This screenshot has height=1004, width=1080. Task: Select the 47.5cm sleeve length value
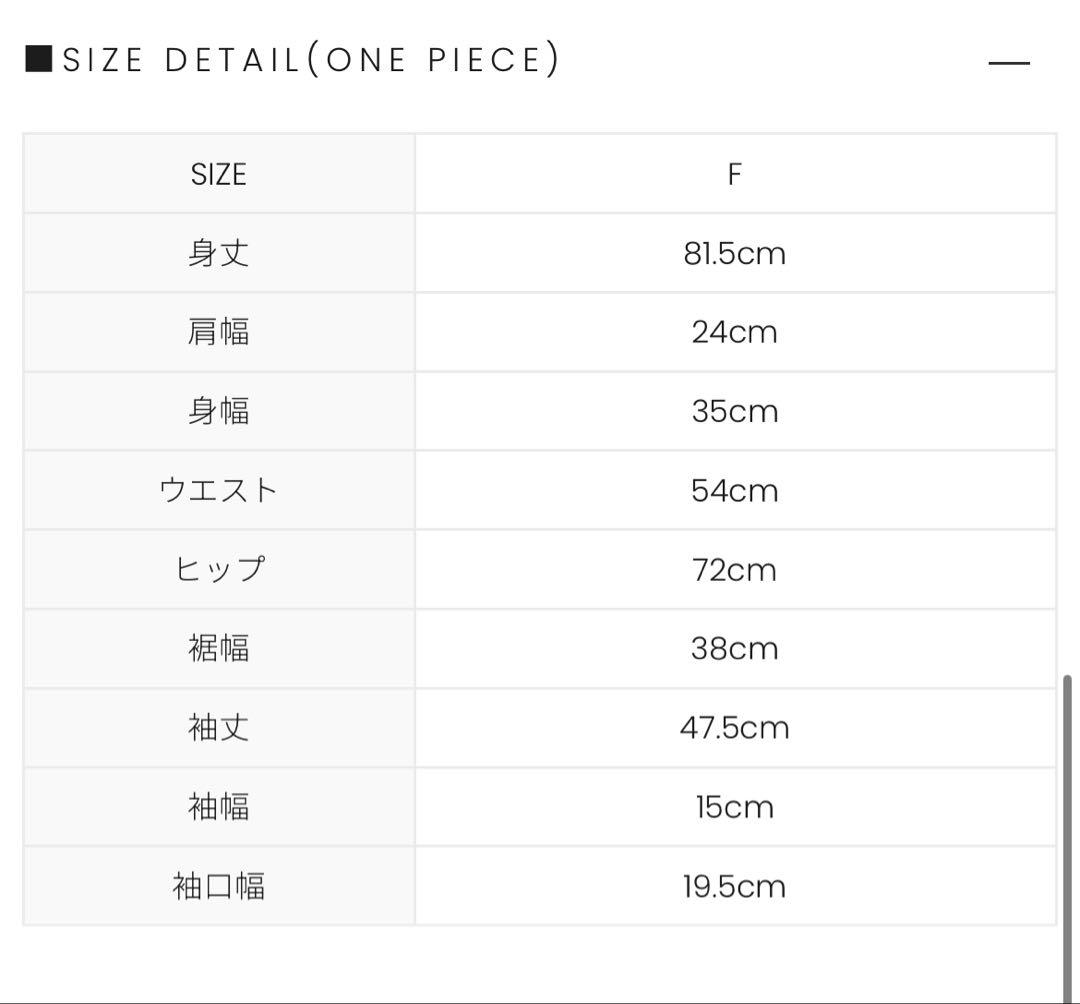coord(734,727)
